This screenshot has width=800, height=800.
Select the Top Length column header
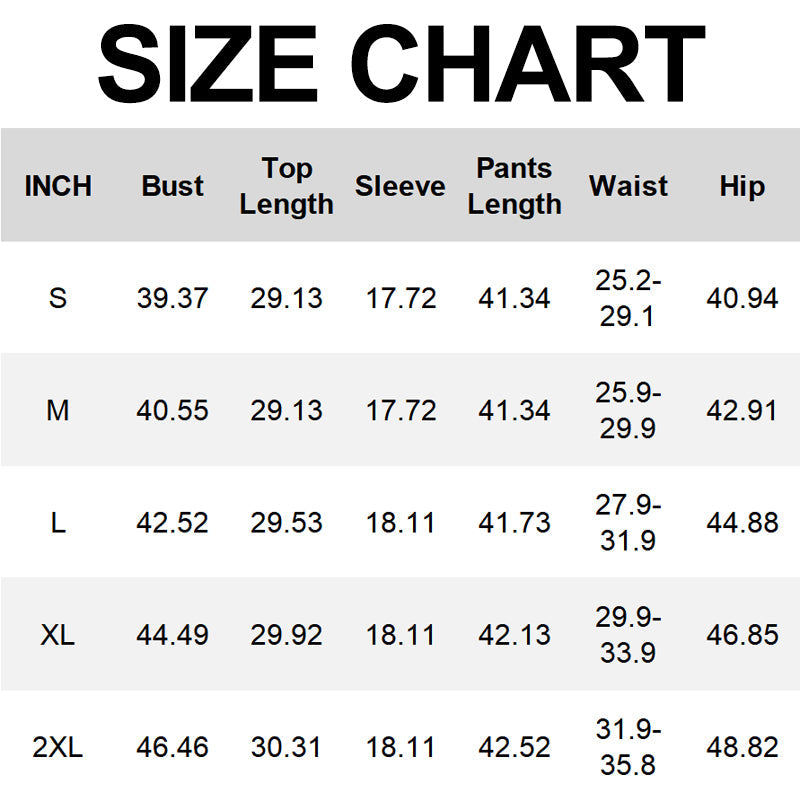(x=286, y=186)
